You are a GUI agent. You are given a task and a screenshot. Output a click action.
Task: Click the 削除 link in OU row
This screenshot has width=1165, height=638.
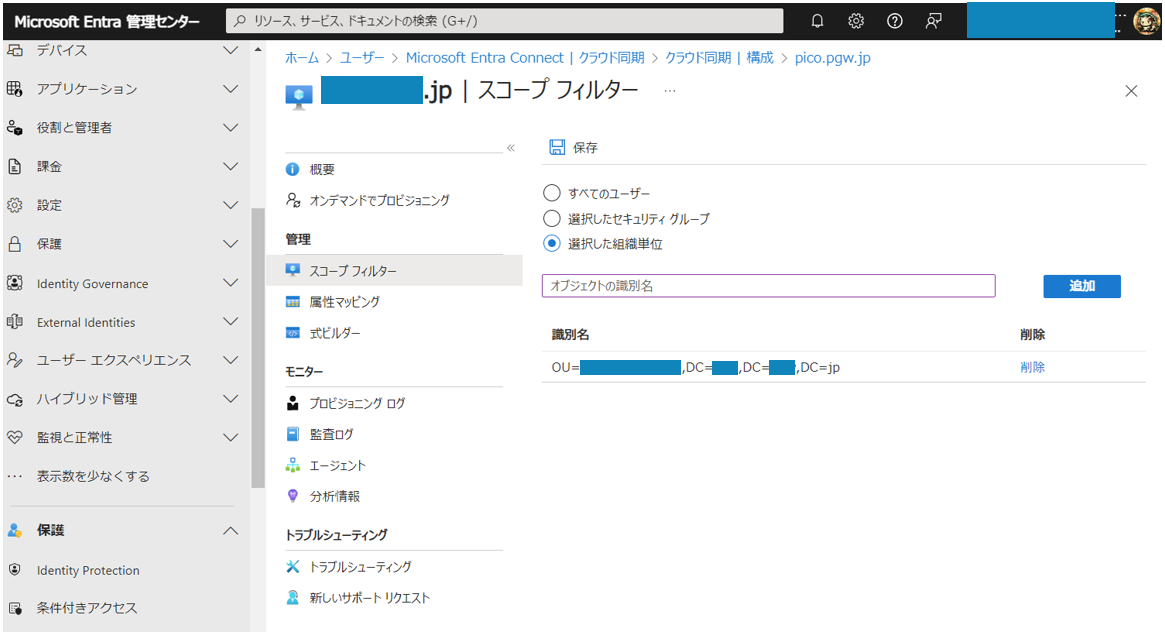[x=1032, y=367]
